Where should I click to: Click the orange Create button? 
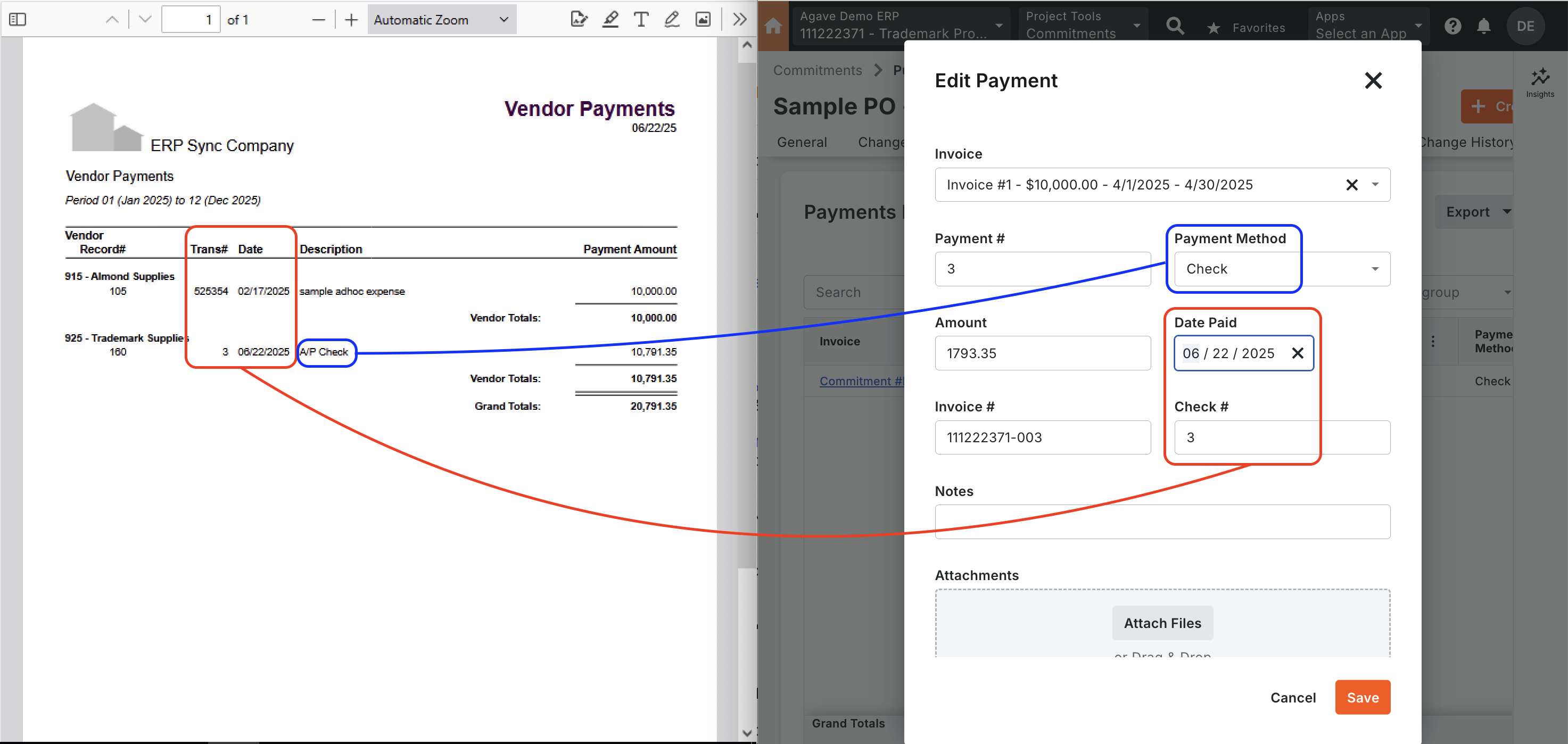(x=1487, y=106)
